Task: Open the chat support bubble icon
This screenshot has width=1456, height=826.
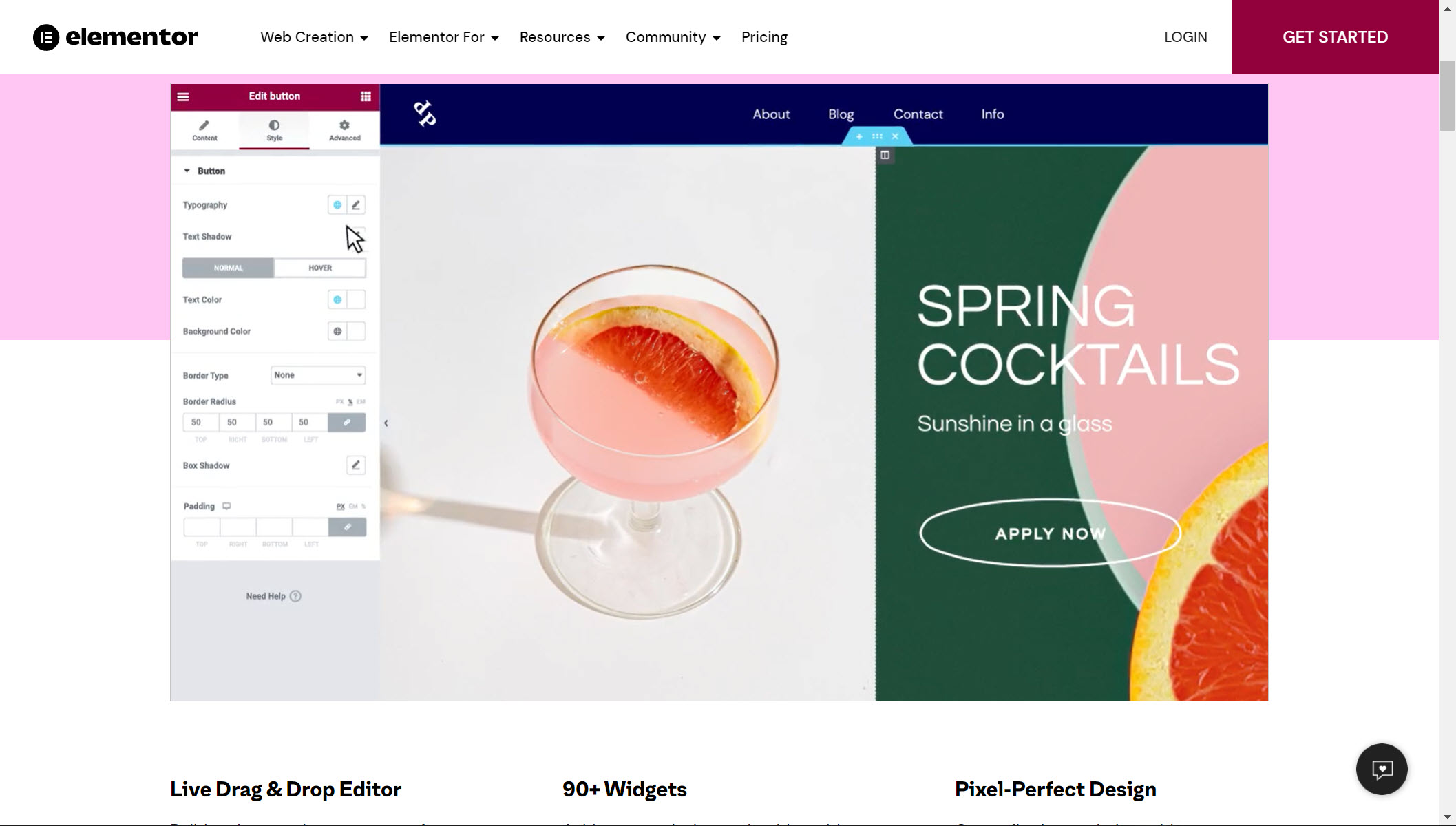Action: [1382, 770]
